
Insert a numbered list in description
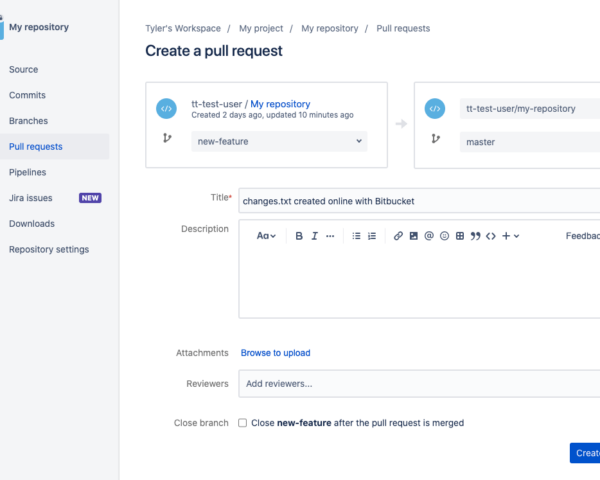click(372, 236)
